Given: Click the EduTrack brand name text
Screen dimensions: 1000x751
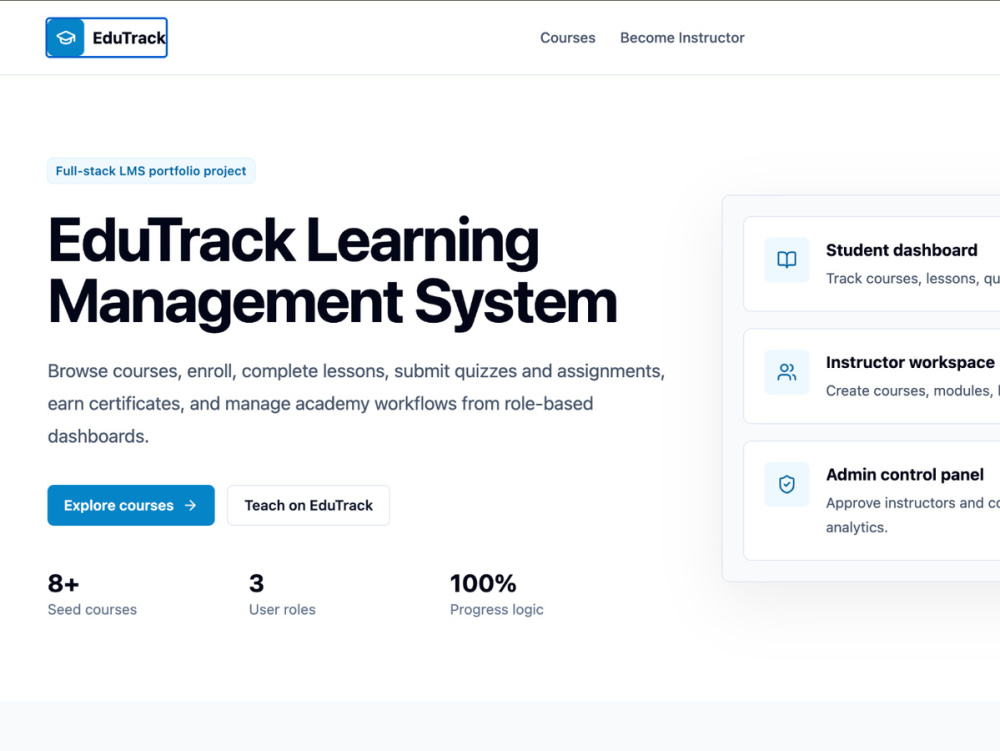Looking at the screenshot, I should (129, 38).
